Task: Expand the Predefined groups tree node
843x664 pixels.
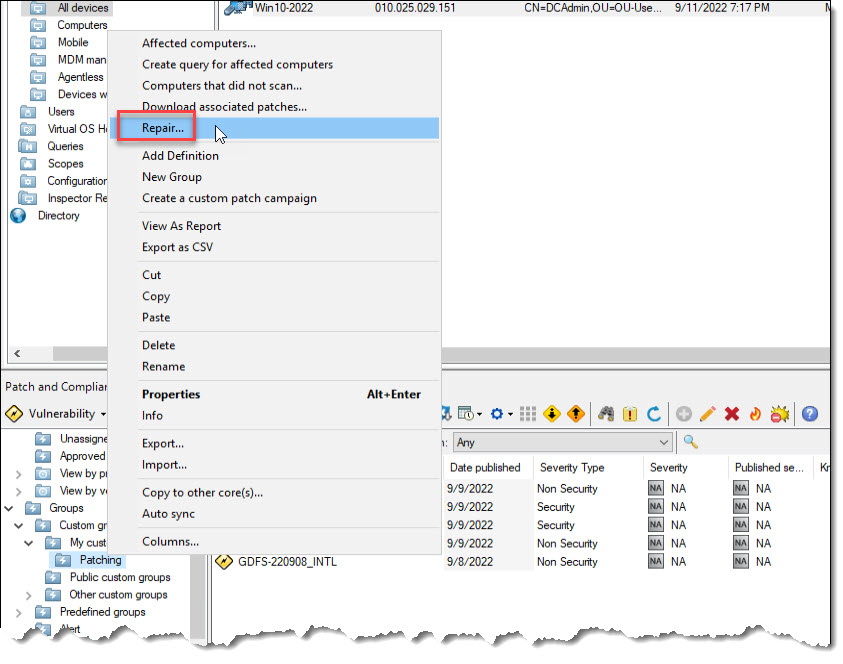Action: point(19,611)
